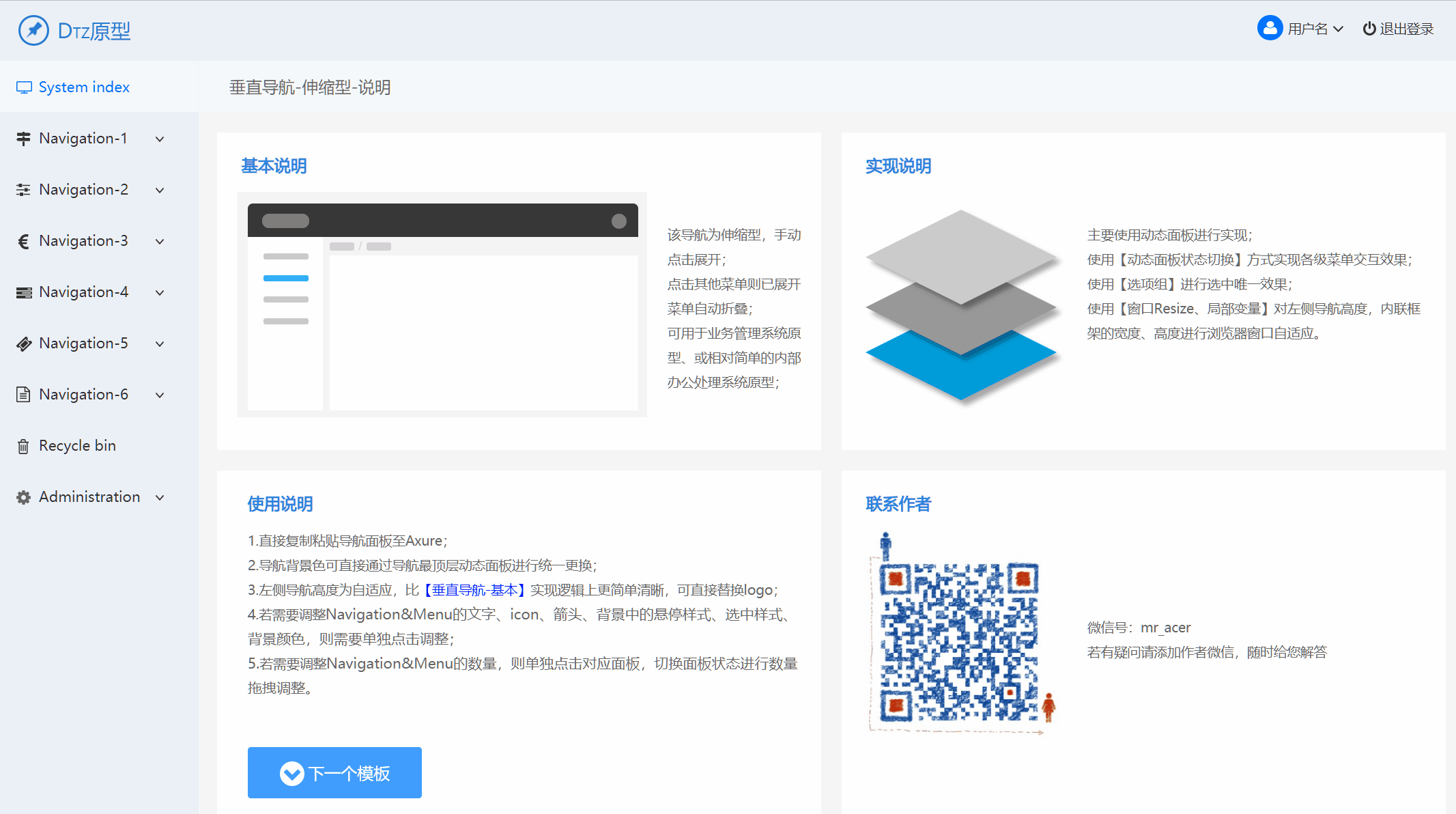Expand Navigation-1 chevron
Screen dimensions: 1456x814
160,139
